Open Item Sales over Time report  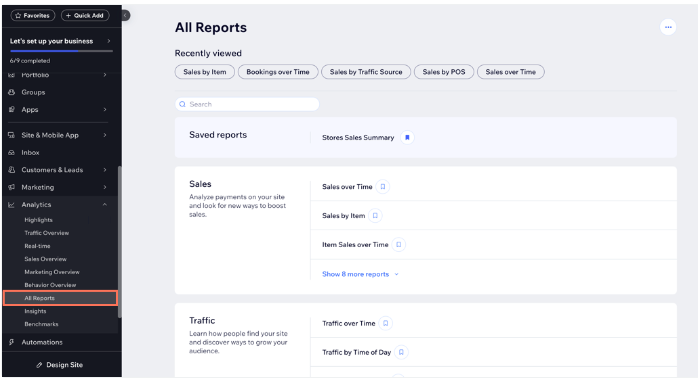(x=355, y=244)
